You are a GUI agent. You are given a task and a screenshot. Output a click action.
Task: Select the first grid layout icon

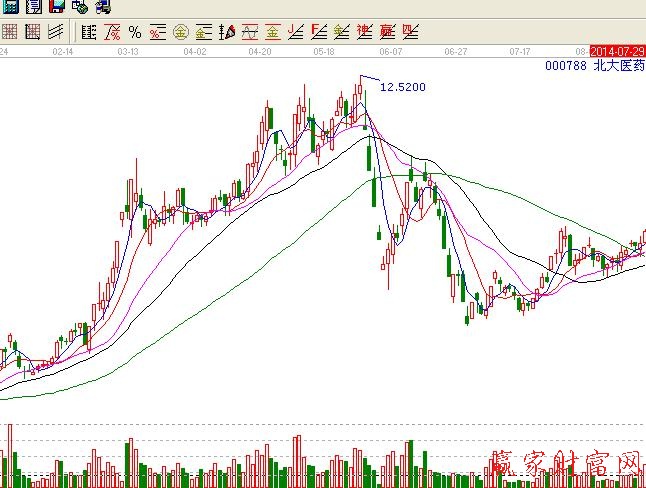[x=11, y=31]
